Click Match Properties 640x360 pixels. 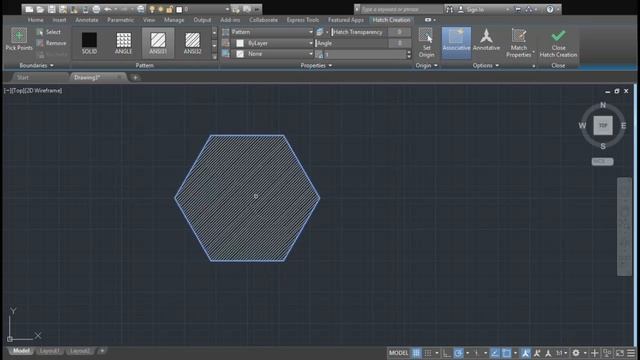pyautogui.click(x=519, y=42)
